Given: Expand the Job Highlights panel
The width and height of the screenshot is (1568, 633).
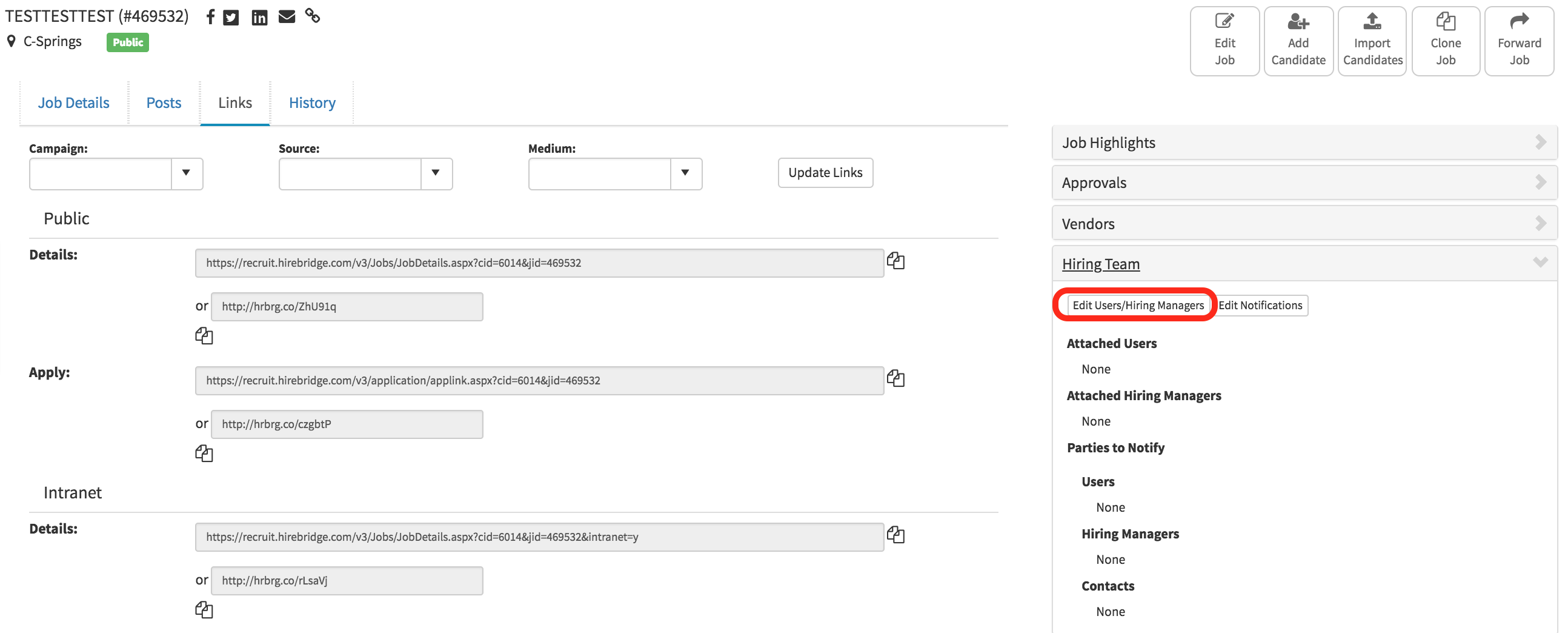Looking at the screenshot, I should coord(1304,142).
